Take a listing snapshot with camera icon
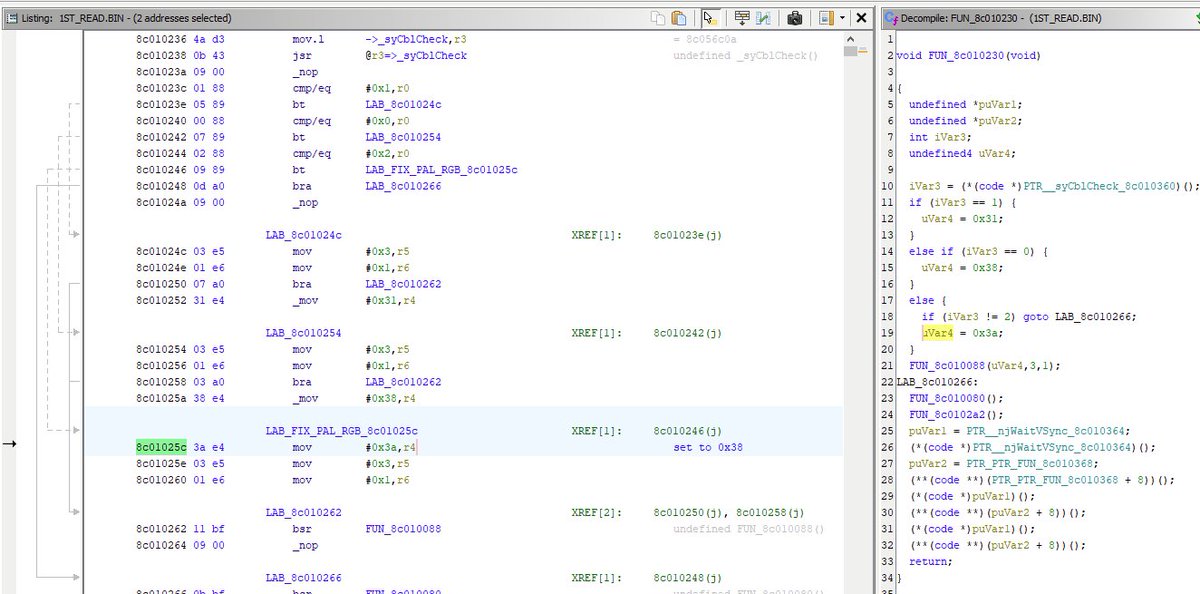The height and width of the screenshot is (594, 1200). pos(795,18)
